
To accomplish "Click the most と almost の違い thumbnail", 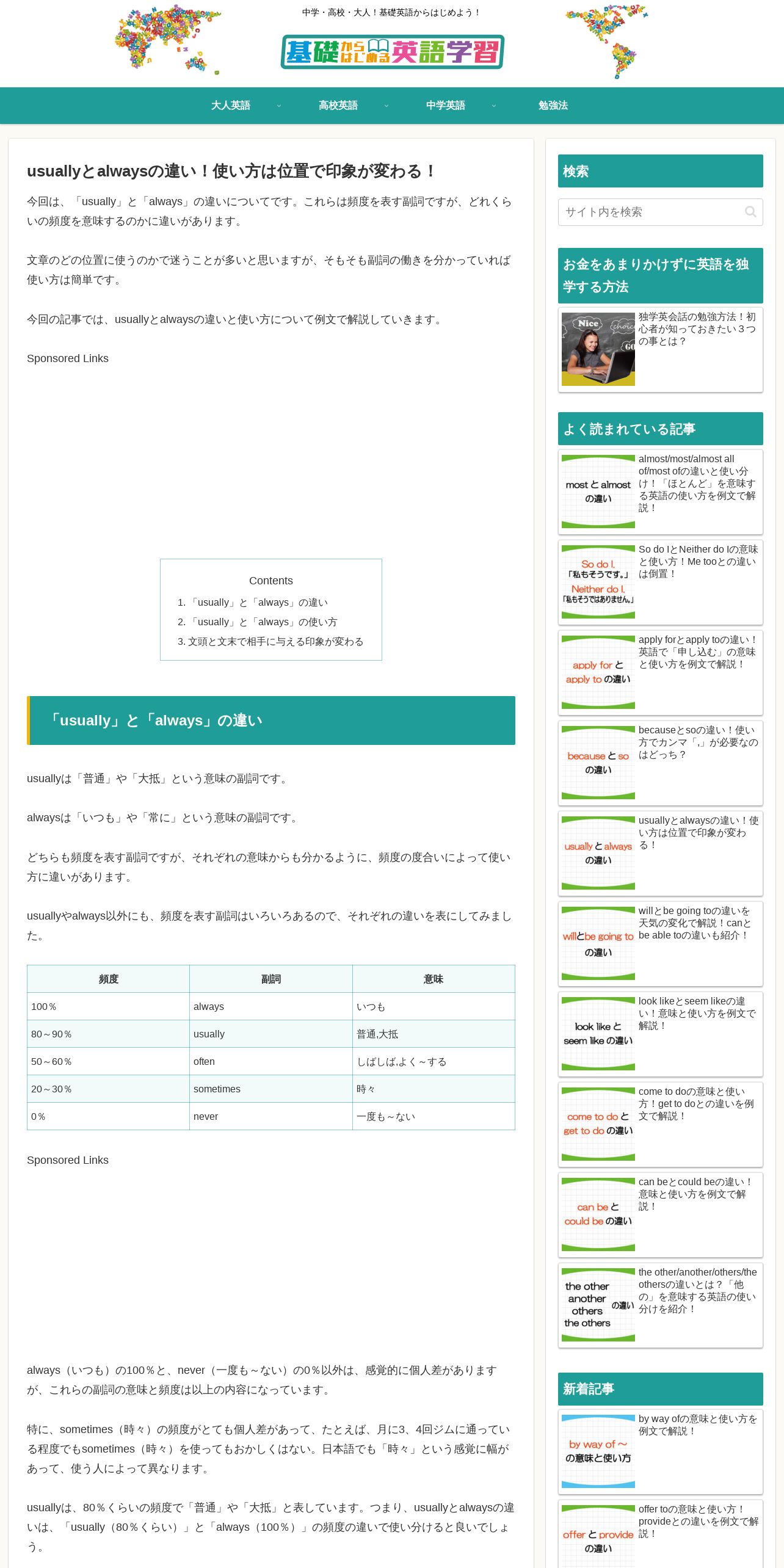I will pyautogui.click(x=598, y=492).
